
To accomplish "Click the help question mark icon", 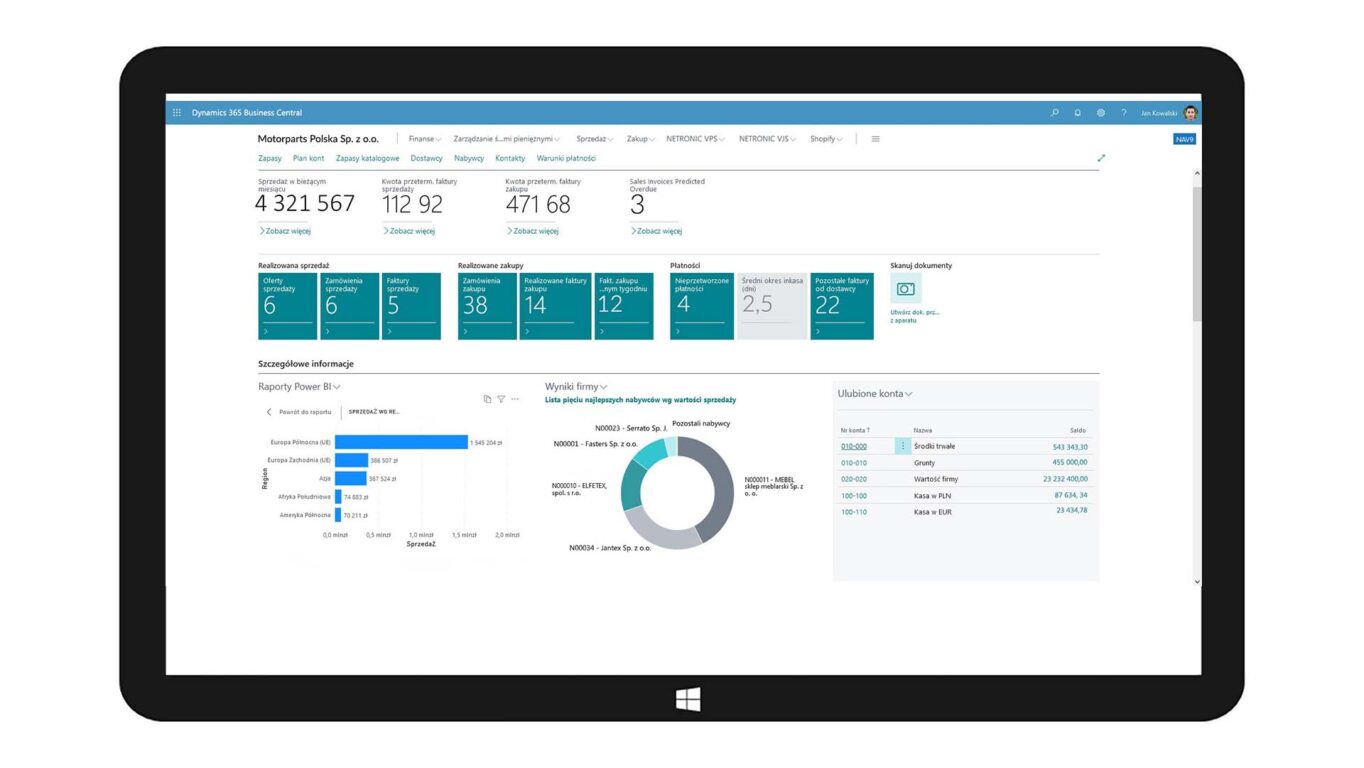I will [x=1124, y=113].
